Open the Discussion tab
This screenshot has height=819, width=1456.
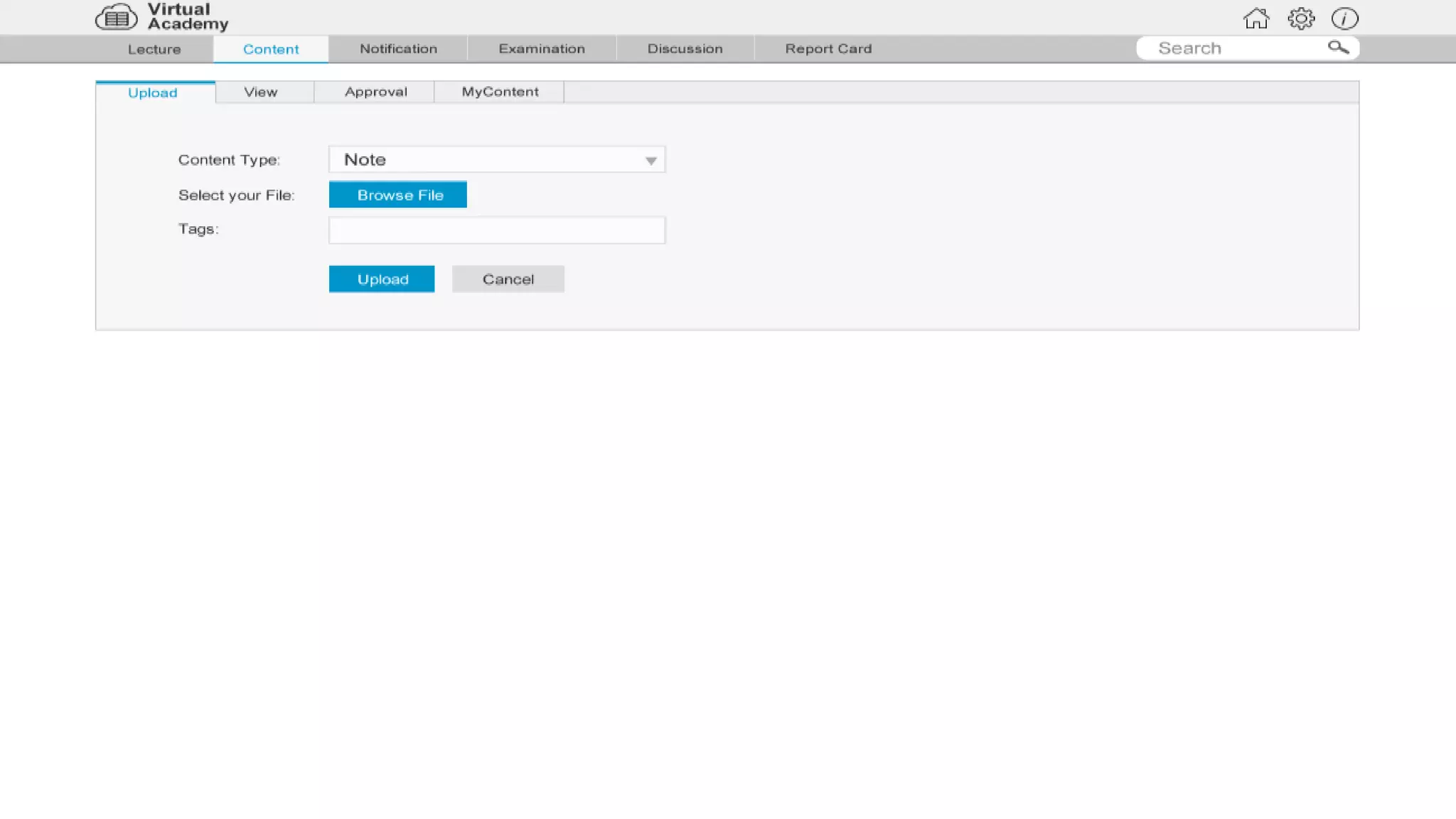coord(685,49)
